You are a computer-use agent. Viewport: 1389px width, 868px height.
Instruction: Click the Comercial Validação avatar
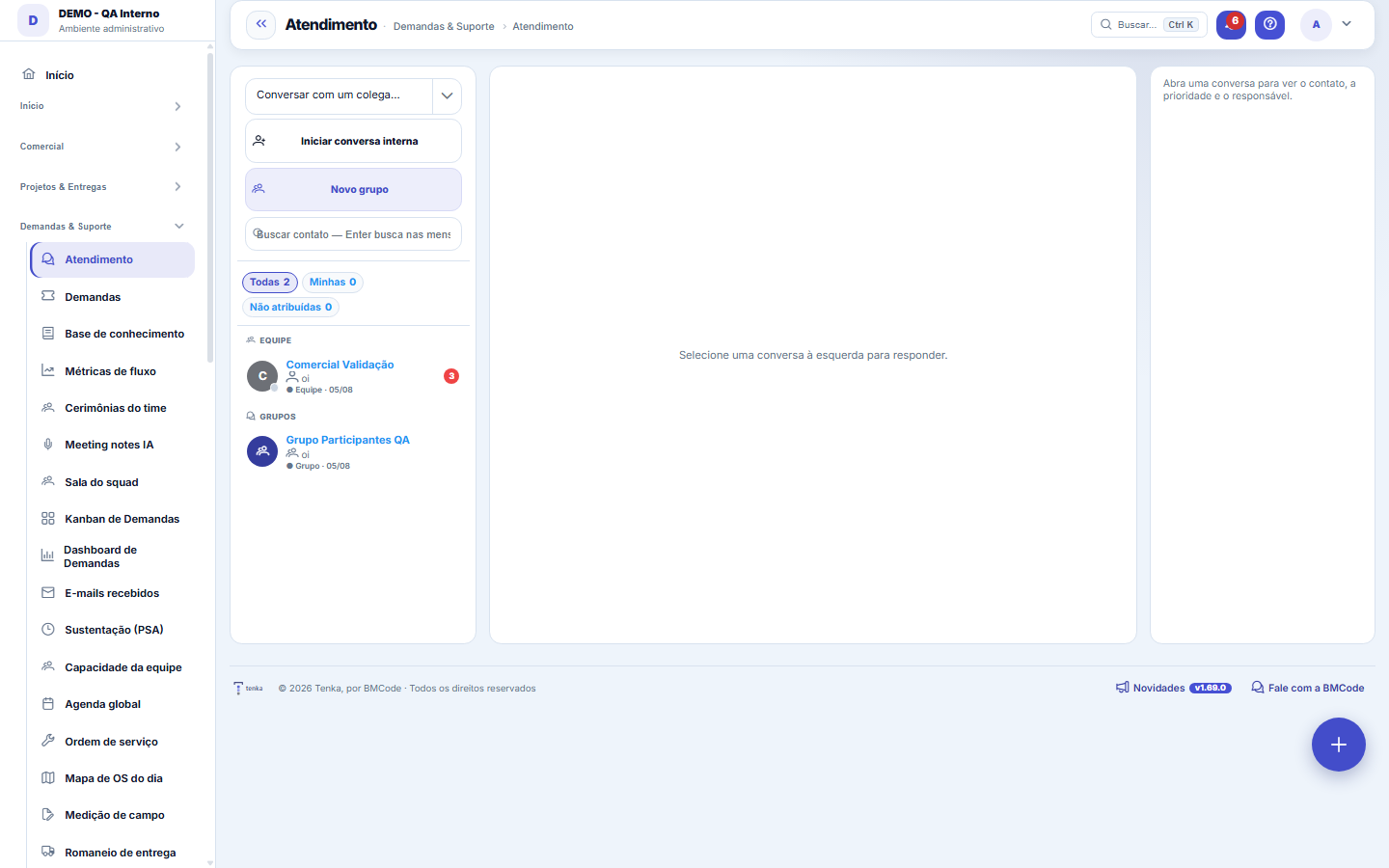(262, 376)
